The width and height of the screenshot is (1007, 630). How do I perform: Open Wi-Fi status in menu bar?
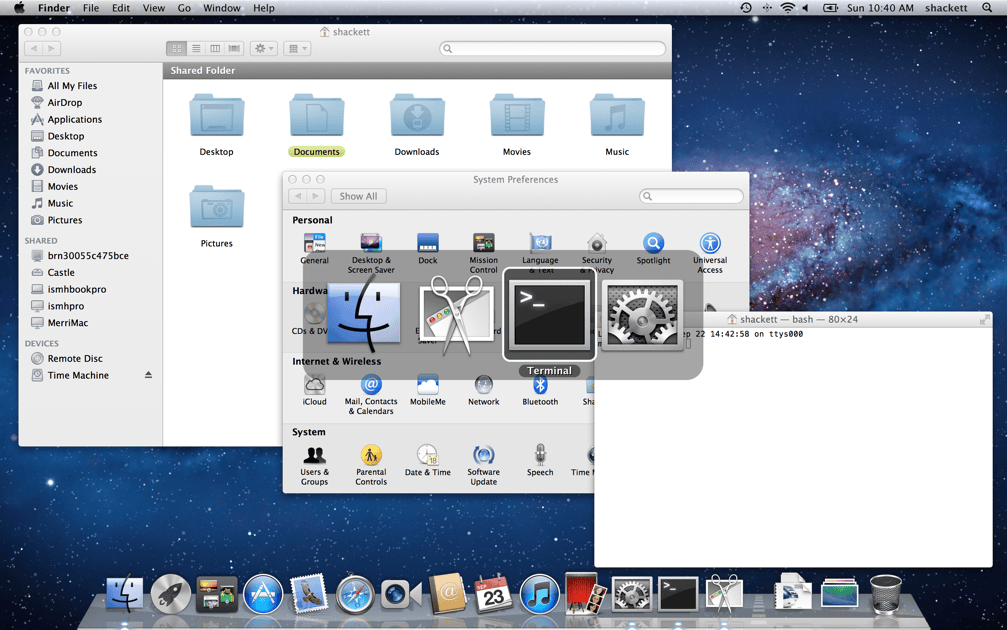(787, 8)
